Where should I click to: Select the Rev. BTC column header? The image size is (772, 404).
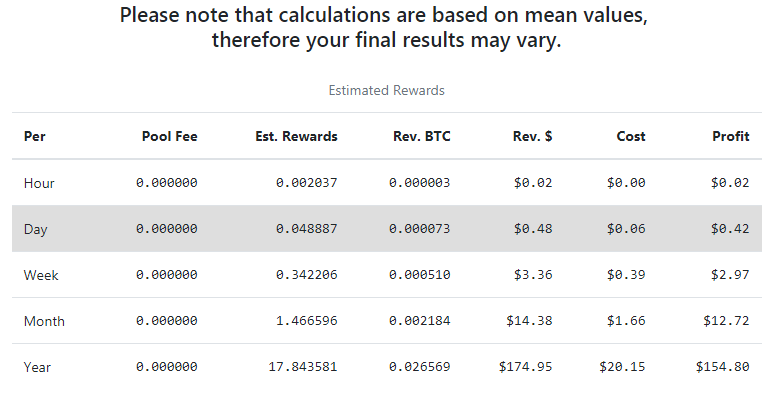(x=421, y=136)
